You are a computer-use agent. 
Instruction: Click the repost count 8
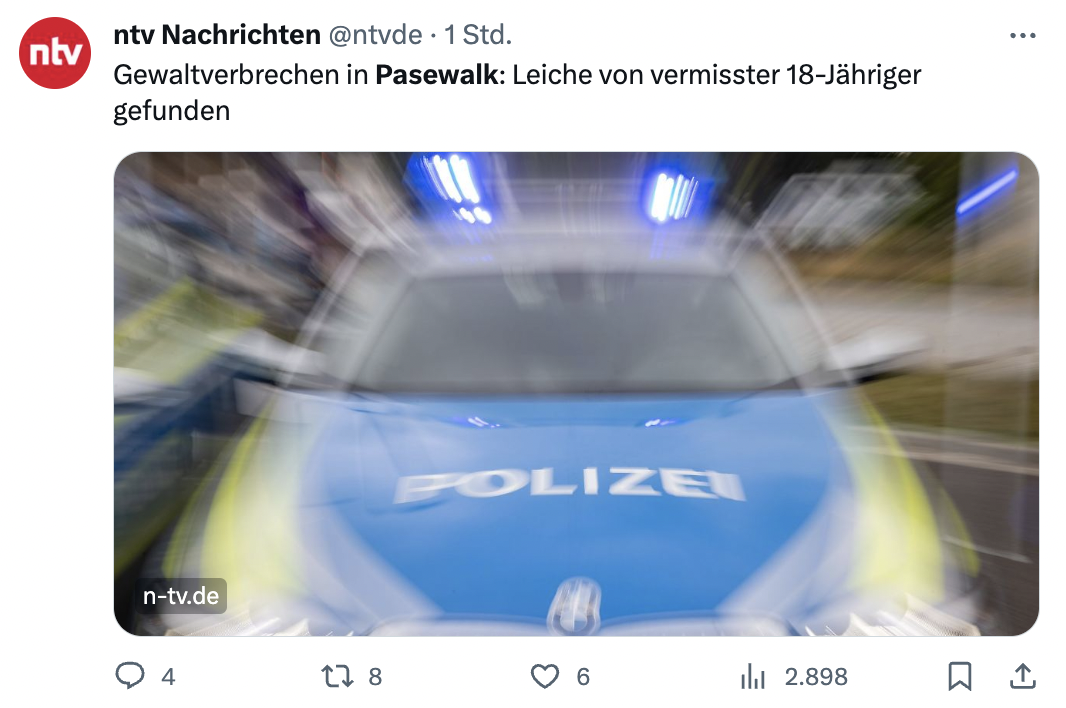[375, 677]
